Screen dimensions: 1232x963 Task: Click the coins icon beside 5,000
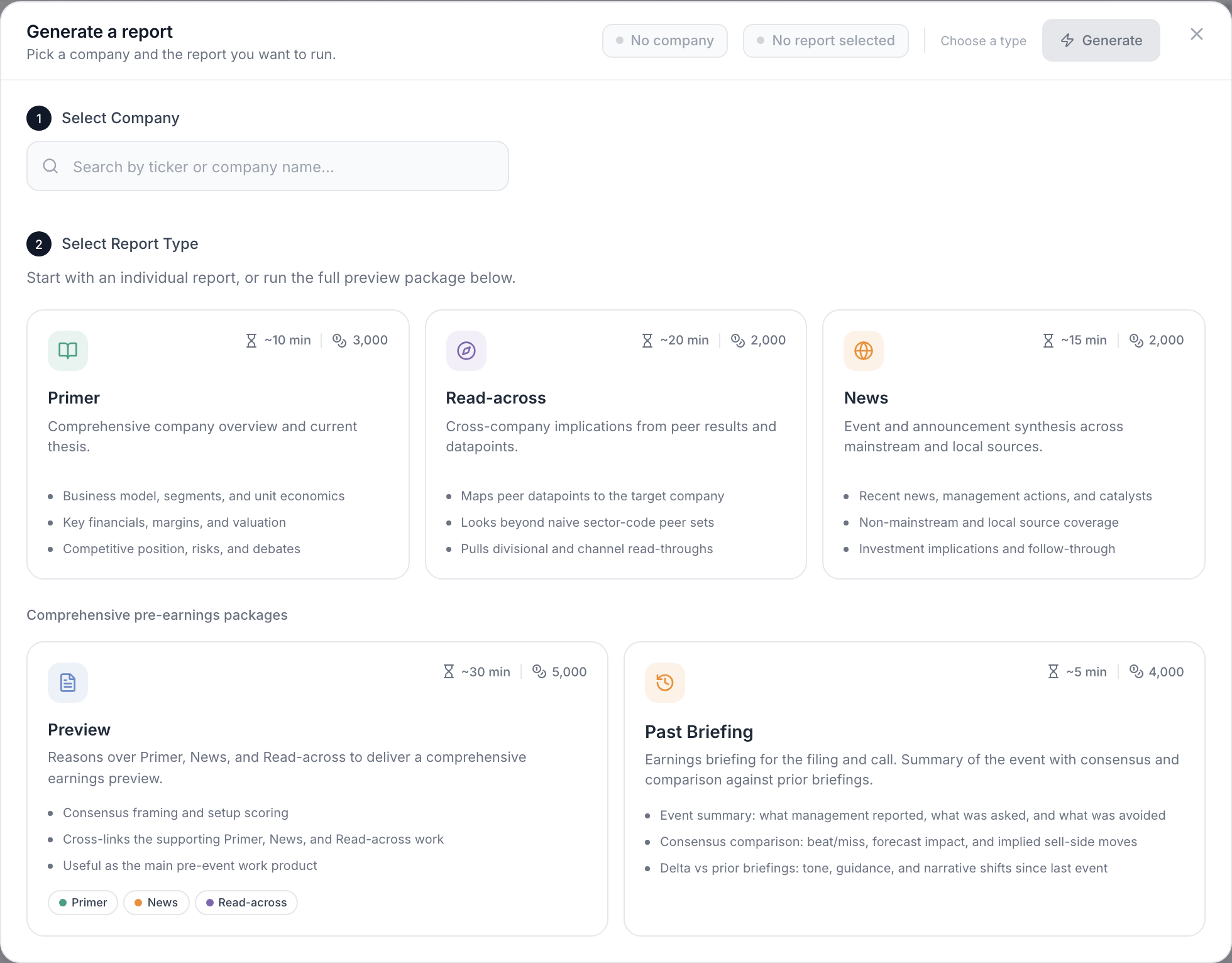click(539, 671)
